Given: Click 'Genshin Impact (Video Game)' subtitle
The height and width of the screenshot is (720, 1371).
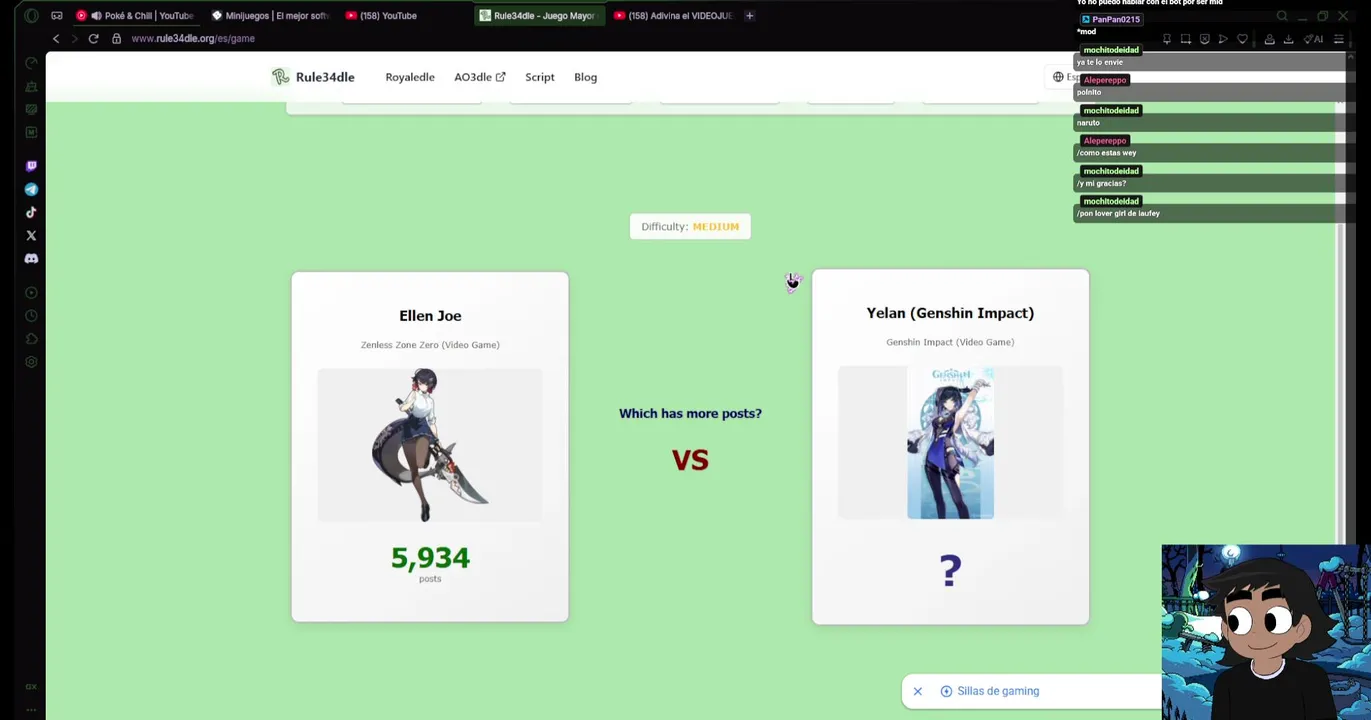Looking at the screenshot, I should point(950,342).
